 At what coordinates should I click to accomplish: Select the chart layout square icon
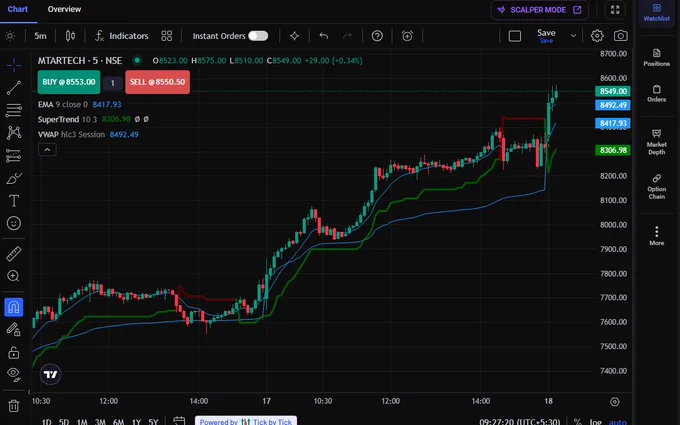point(515,36)
